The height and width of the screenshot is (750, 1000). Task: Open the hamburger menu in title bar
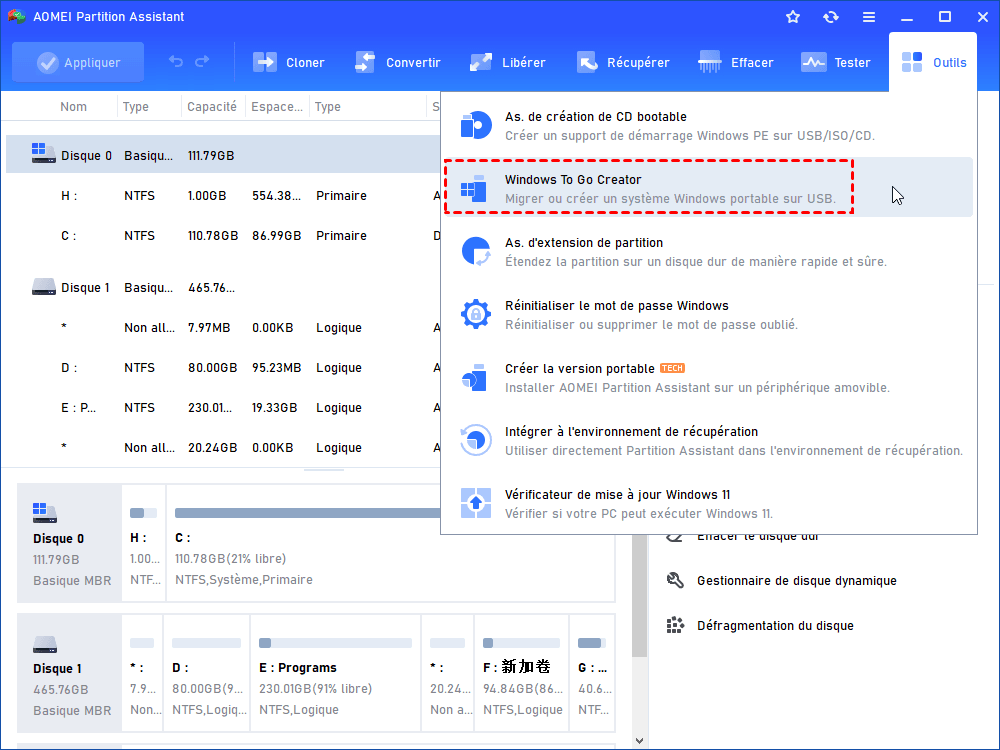click(x=869, y=17)
